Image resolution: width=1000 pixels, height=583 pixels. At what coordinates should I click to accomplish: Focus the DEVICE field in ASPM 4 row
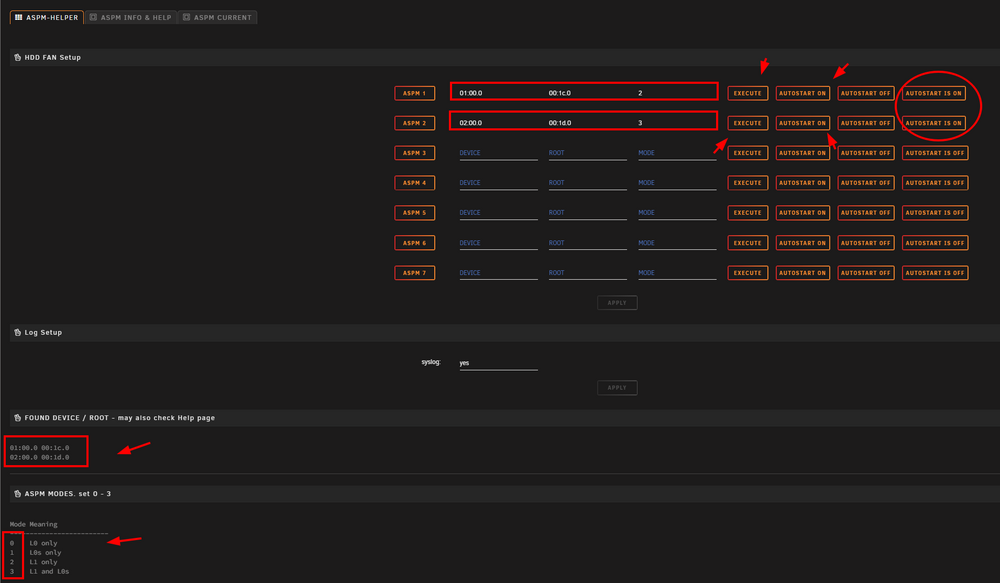[x=498, y=183]
